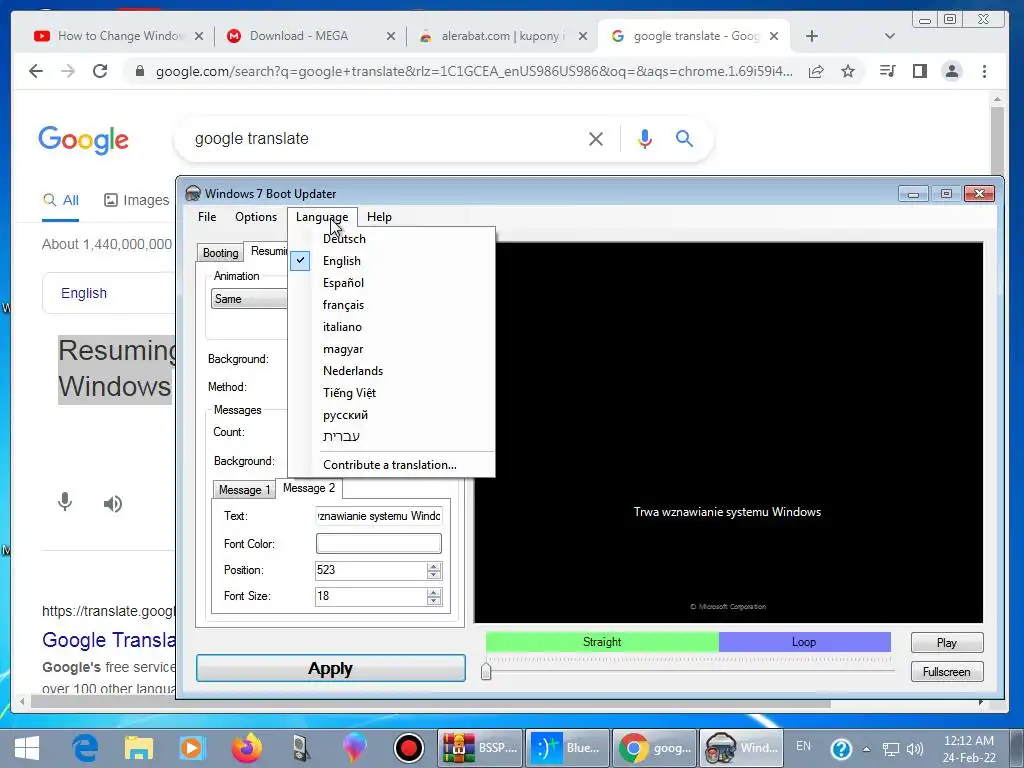Expand the tab search chevron
This screenshot has height=768, width=1024.
click(889, 36)
